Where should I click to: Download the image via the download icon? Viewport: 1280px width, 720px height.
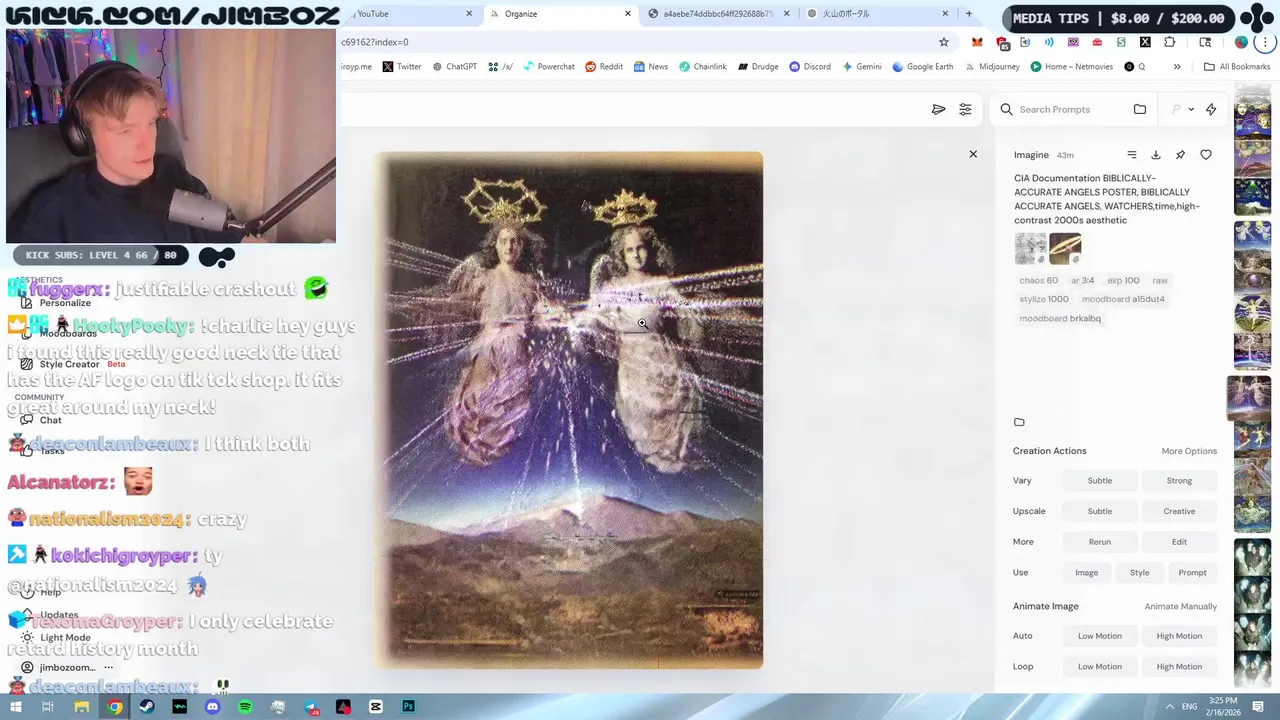pyautogui.click(x=1156, y=155)
